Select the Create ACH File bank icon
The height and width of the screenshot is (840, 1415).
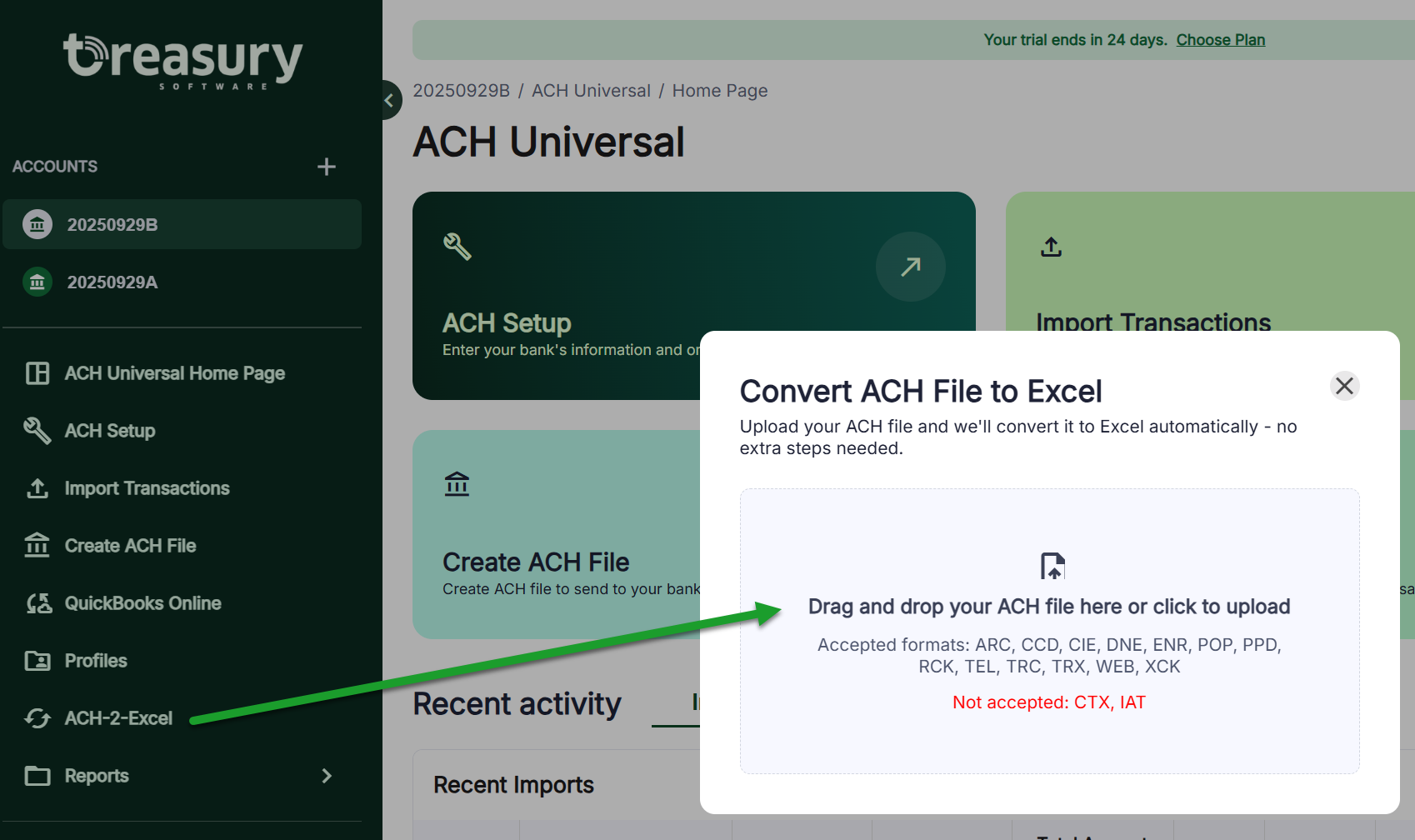pos(37,546)
